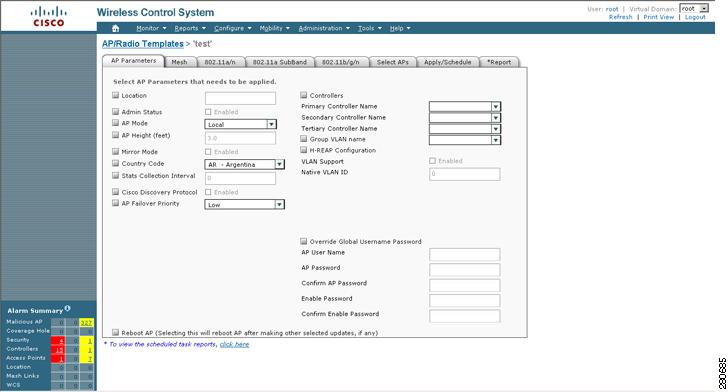
Task: Click the Location text field
Action: point(240,98)
